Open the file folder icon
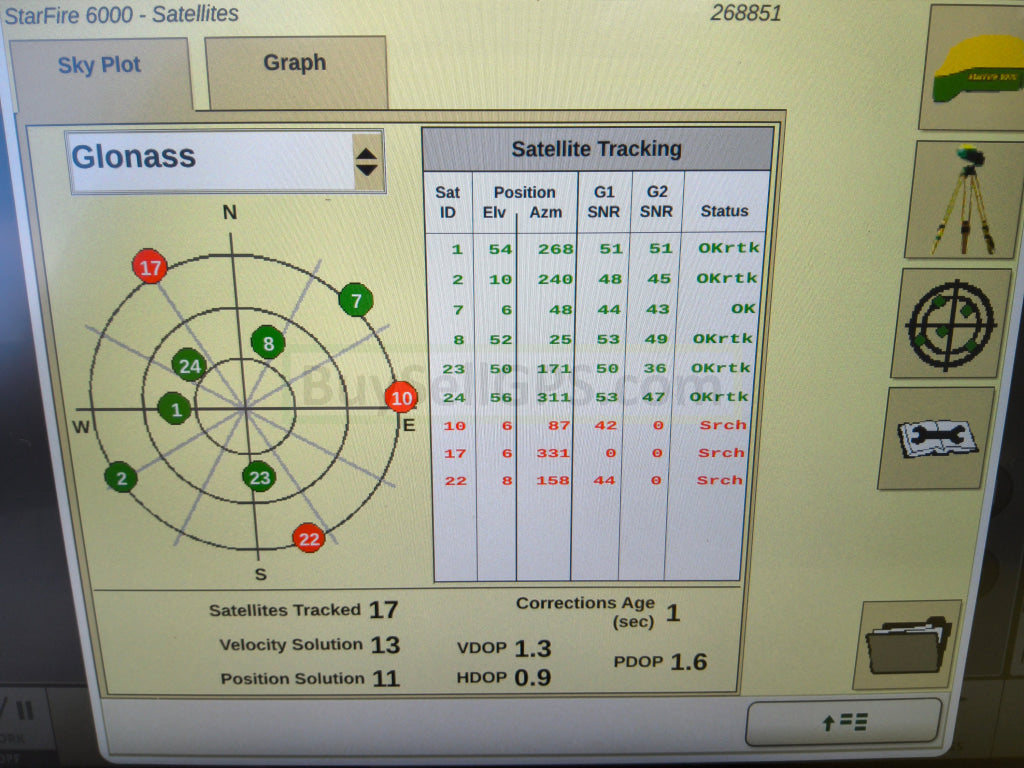Image resolution: width=1024 pixels, height=768 pixels. 907,645
